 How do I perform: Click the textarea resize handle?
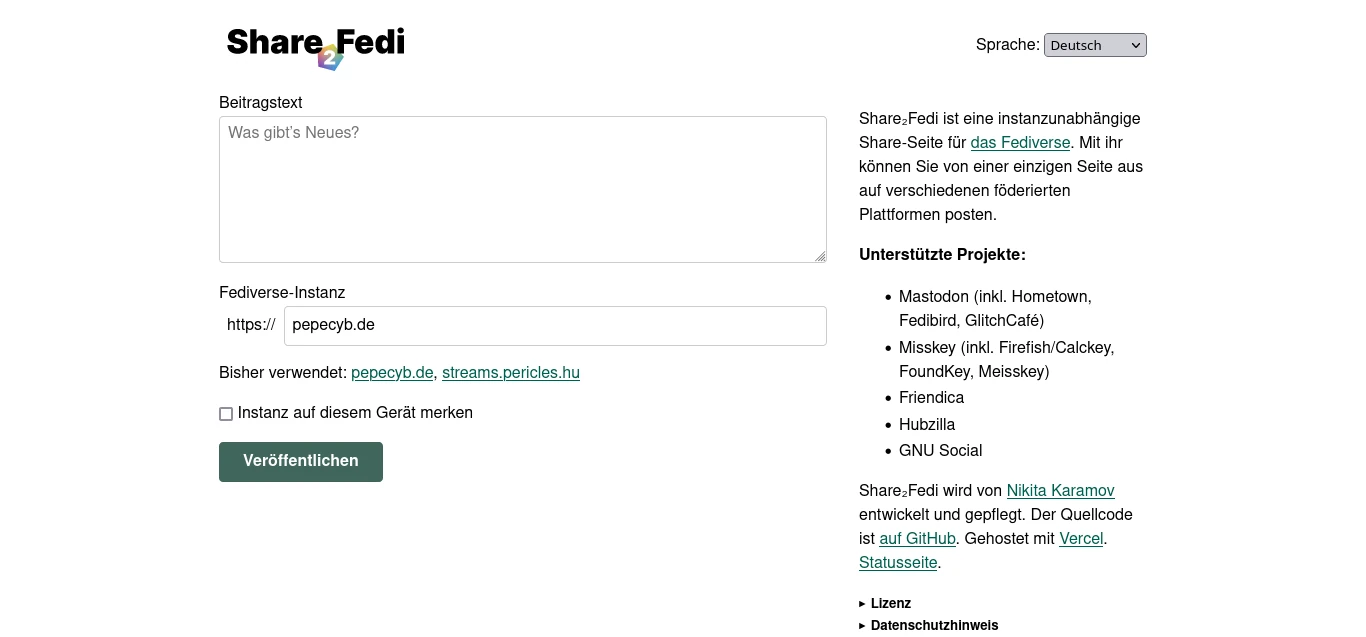[820, 257]
